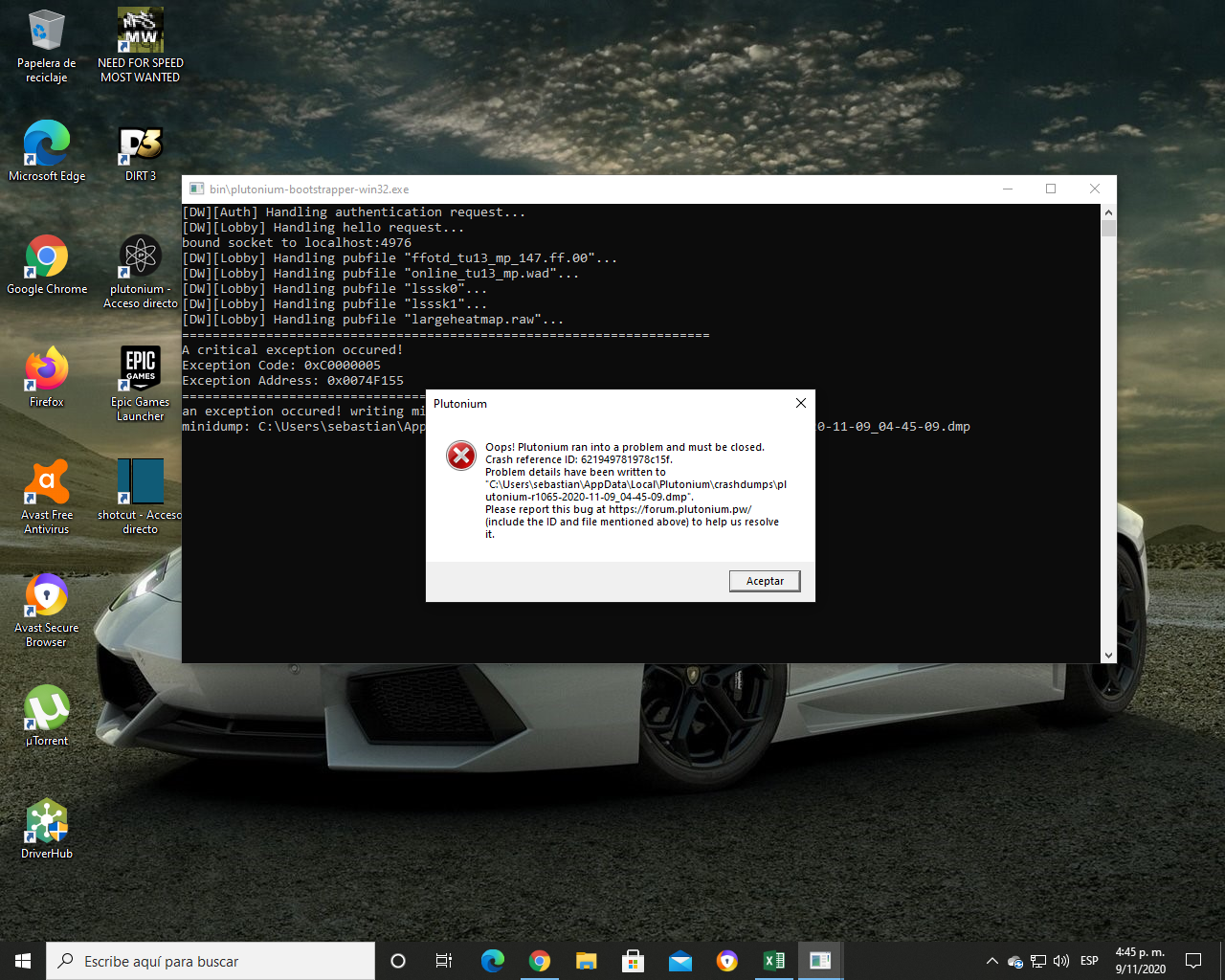Image resolution: width=1225 pixels, height=980 pixels.
Task: Click OneDrive cloud tray icon
Action: pos(1015,962)
